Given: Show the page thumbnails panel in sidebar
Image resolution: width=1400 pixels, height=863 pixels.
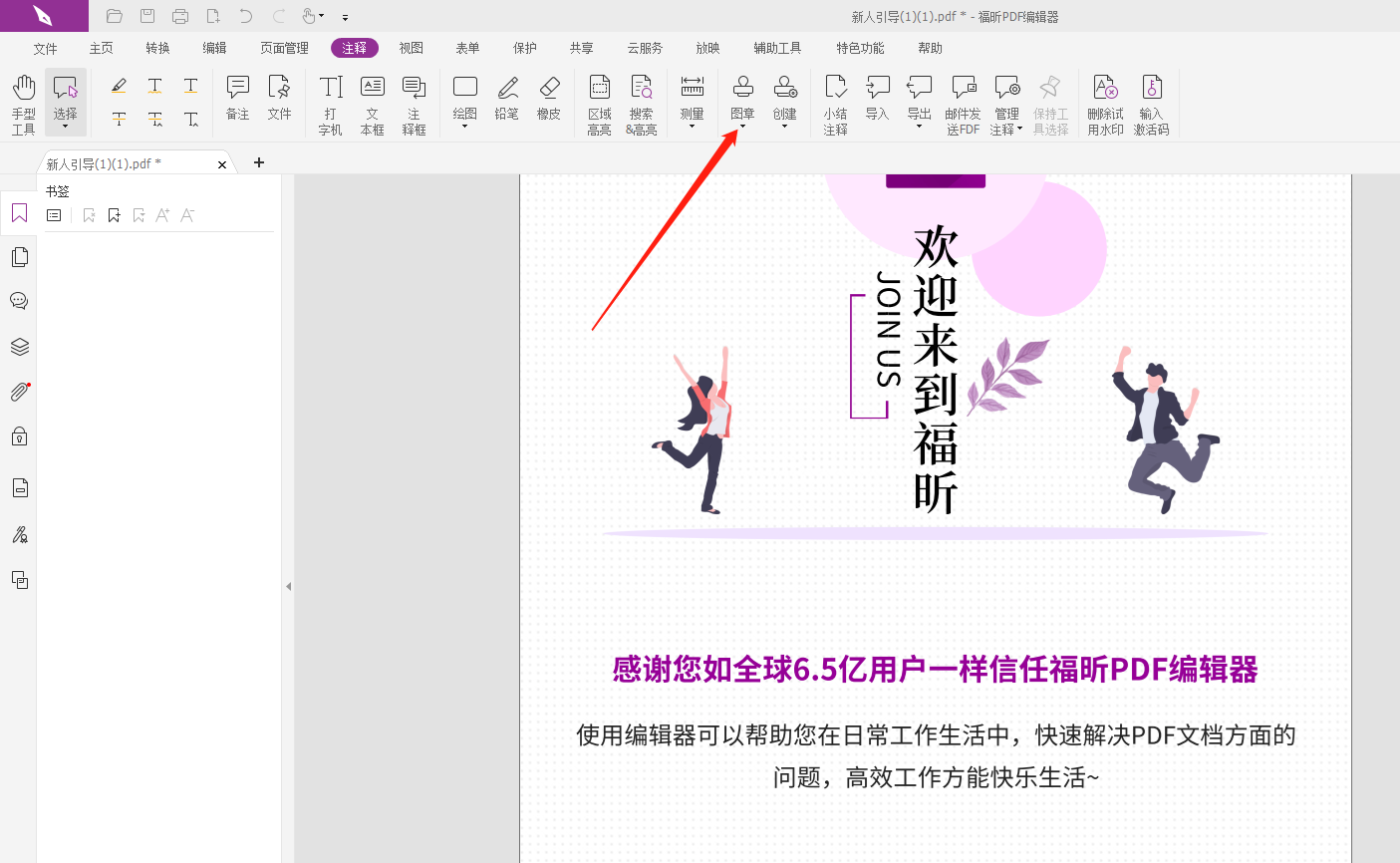Looking at the screenshot, I should (x=19, y=256).
